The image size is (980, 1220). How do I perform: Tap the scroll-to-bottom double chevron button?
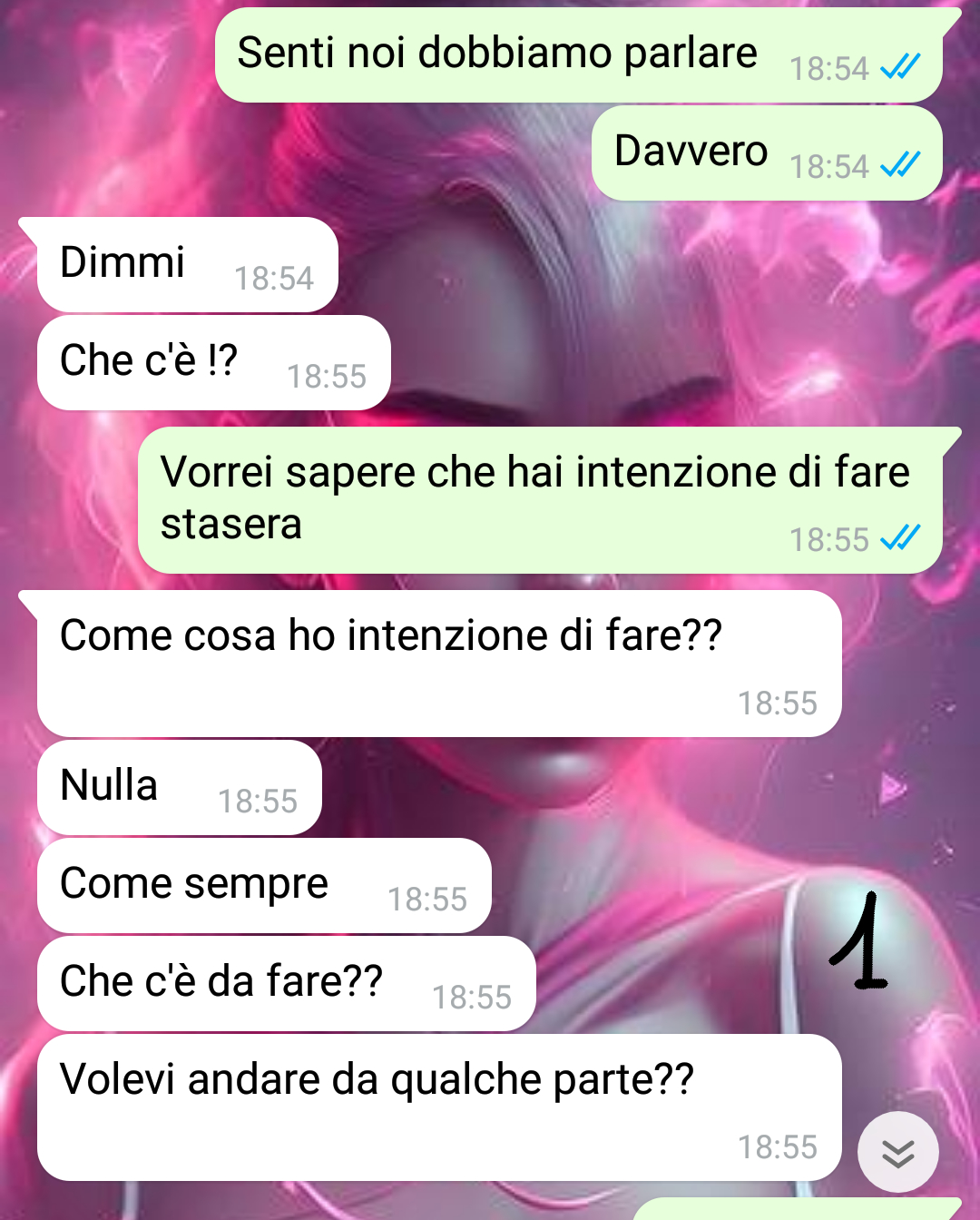pos(898,1152)
